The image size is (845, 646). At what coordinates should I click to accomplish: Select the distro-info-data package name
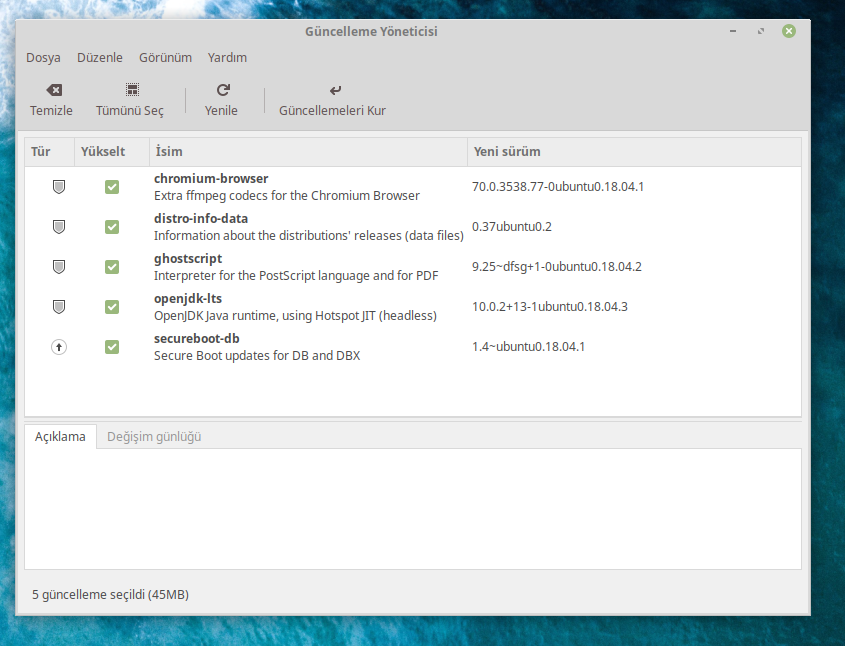point(200,218)
